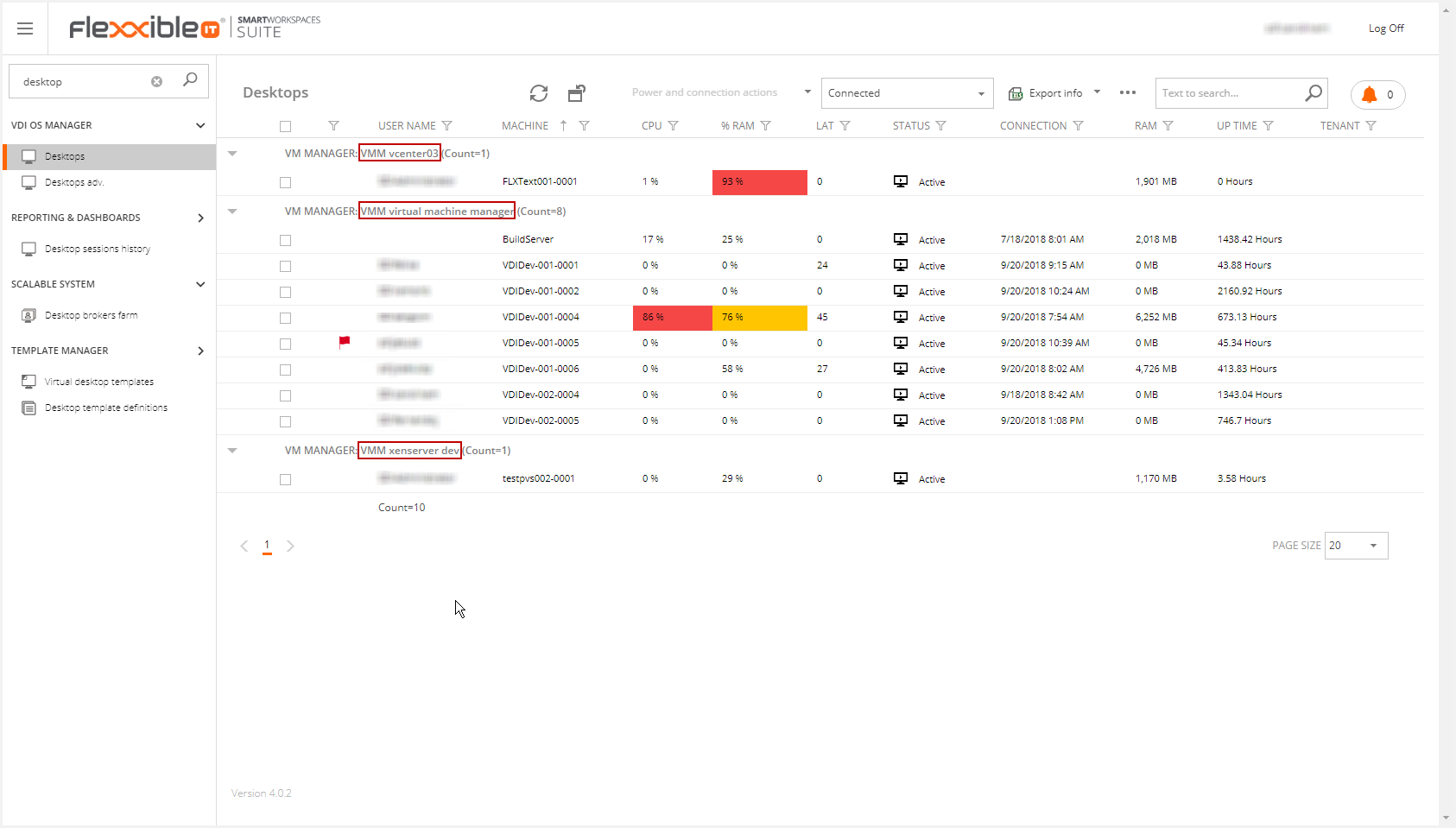The width and height of the screenshot is (1456, 828).
Task: Collapse the VMM vcenter03 group
Action: (x=231, y=153)
